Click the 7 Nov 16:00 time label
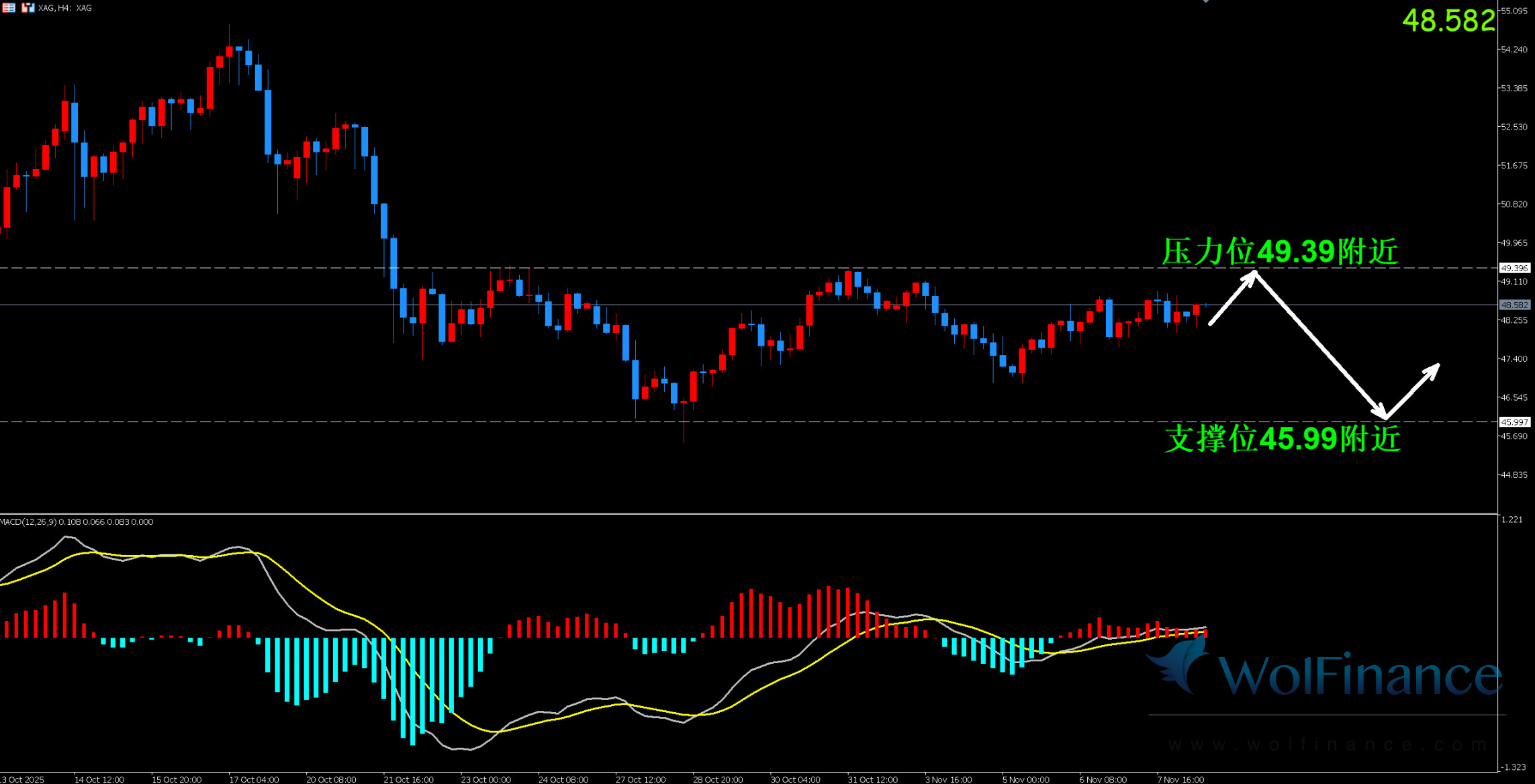The width and height of the screenshot is (1535, 784). (x=1180, y=779)
